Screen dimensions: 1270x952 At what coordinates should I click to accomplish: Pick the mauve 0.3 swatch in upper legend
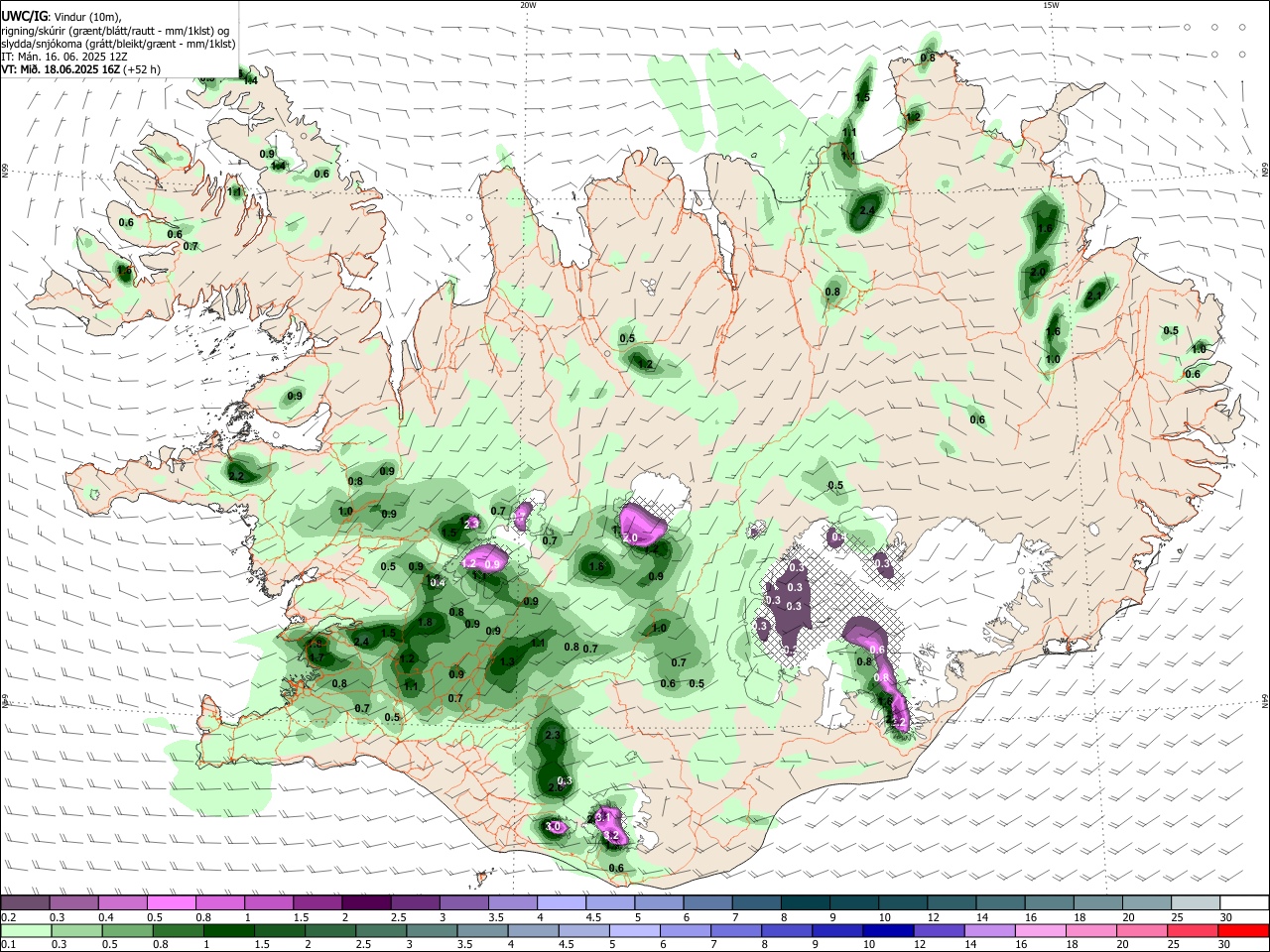[73, 902]
